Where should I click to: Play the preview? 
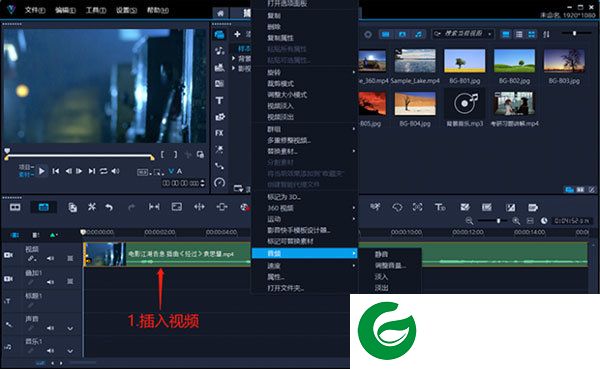pos(42,171)
